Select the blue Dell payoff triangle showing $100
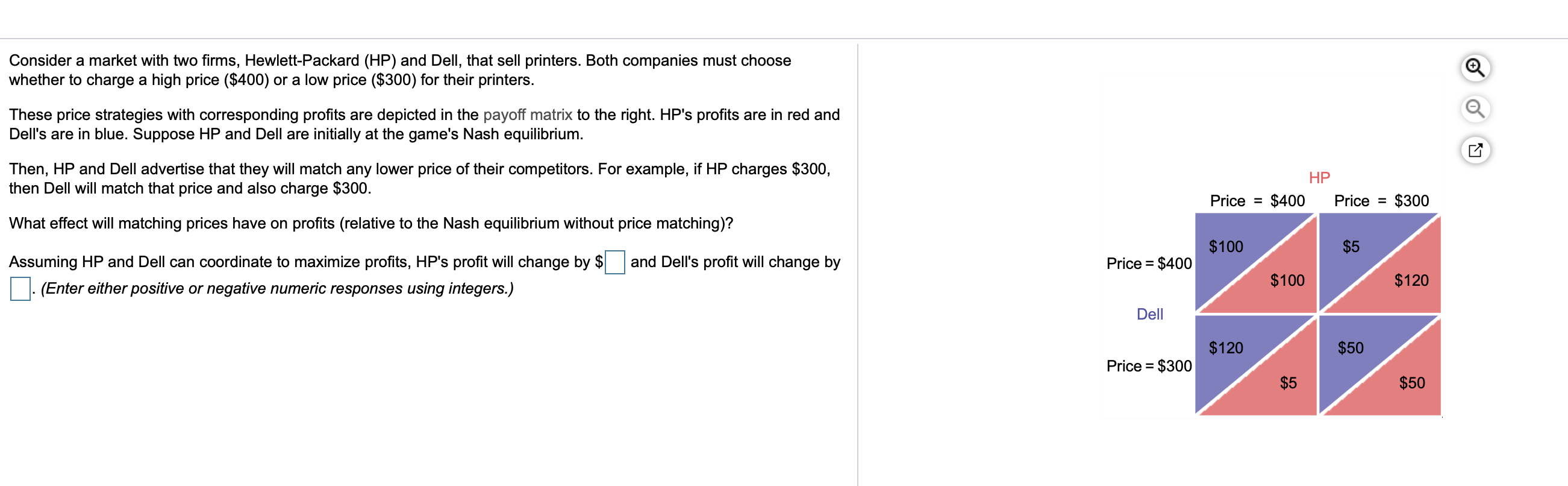This screenshot has height=486, width=1568. pyautogui.click(x=1226, y=247)
